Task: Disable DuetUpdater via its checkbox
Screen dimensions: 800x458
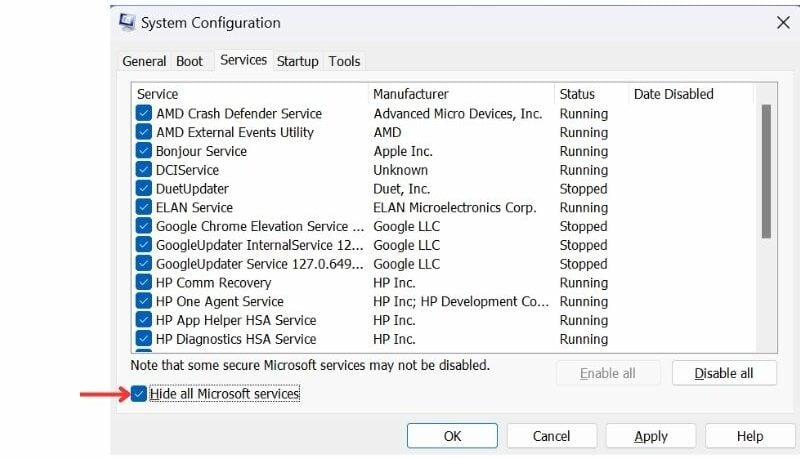Action: [144, 189]
